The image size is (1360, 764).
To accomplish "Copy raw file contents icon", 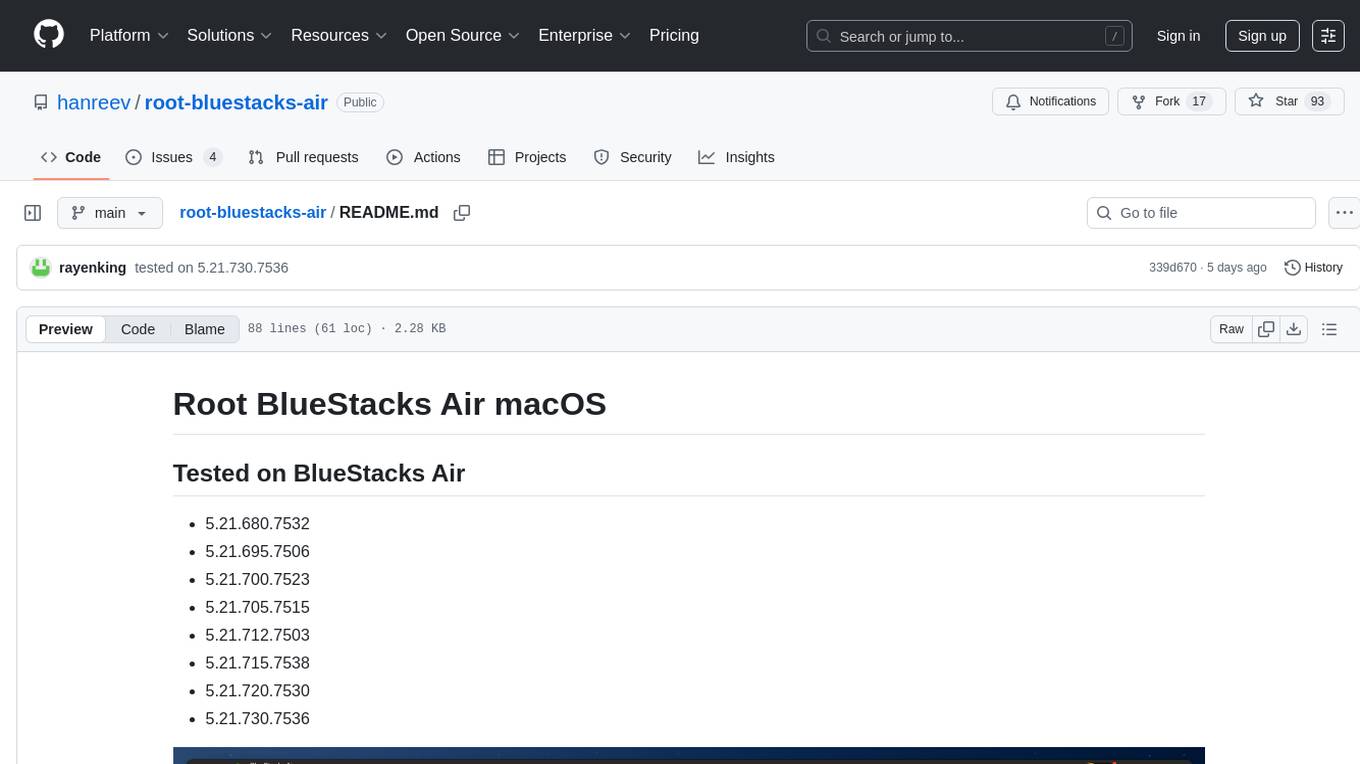I will tap(1266, 329).
